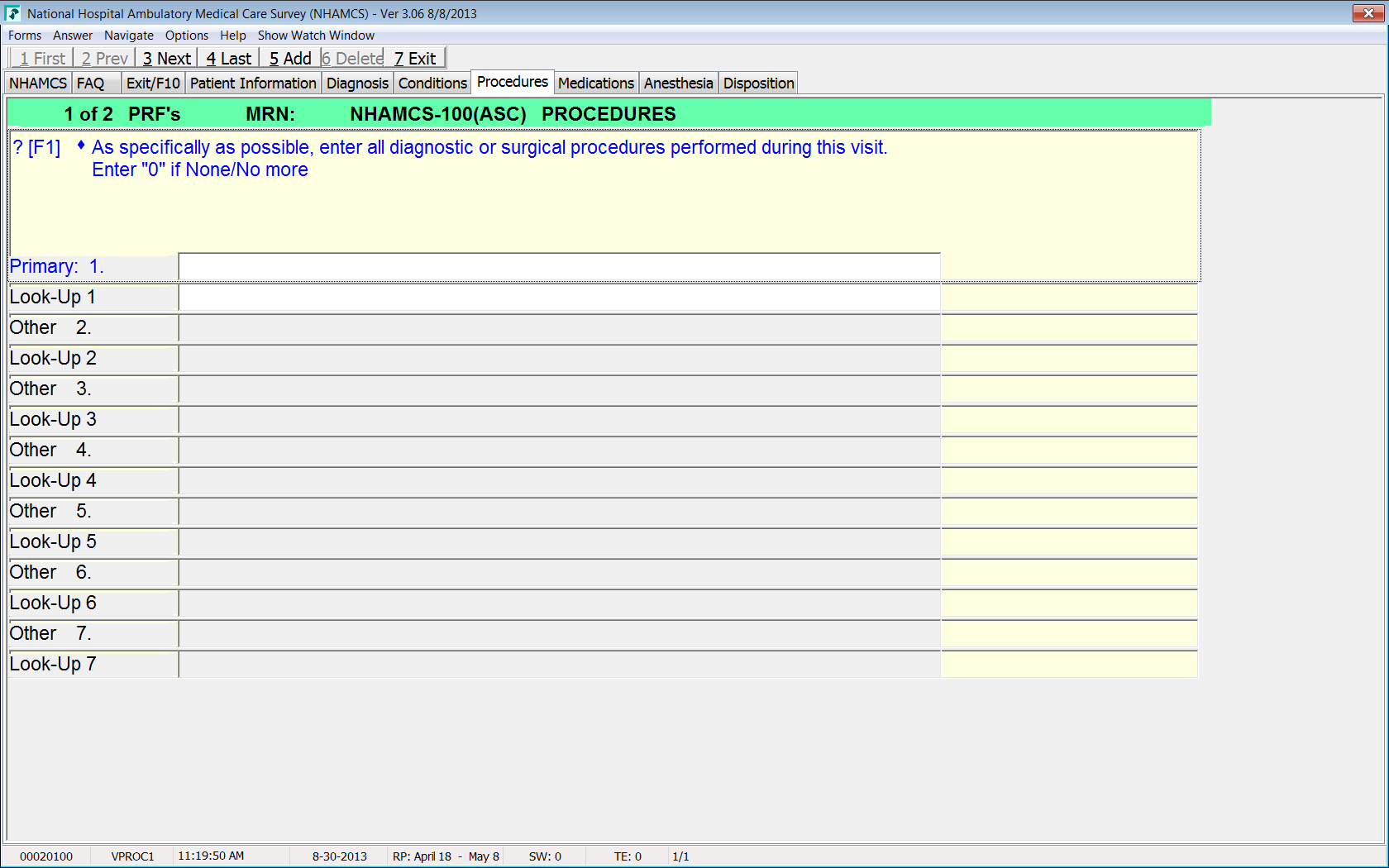The width and height of the screenshot is (1389, 868).
Task: Click the "? [F1]" help indicator
Action: tap(37, 148)
